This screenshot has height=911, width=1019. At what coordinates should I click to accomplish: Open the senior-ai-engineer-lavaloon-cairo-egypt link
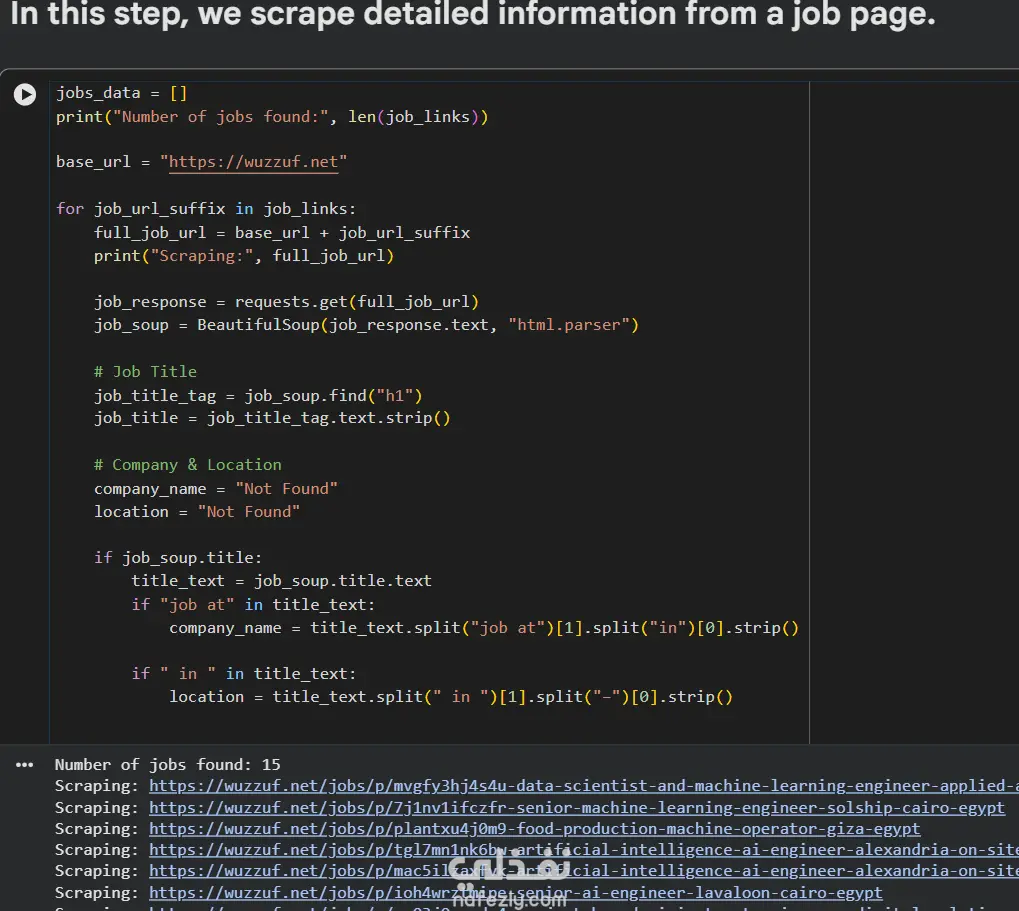[x=515, y=893]
